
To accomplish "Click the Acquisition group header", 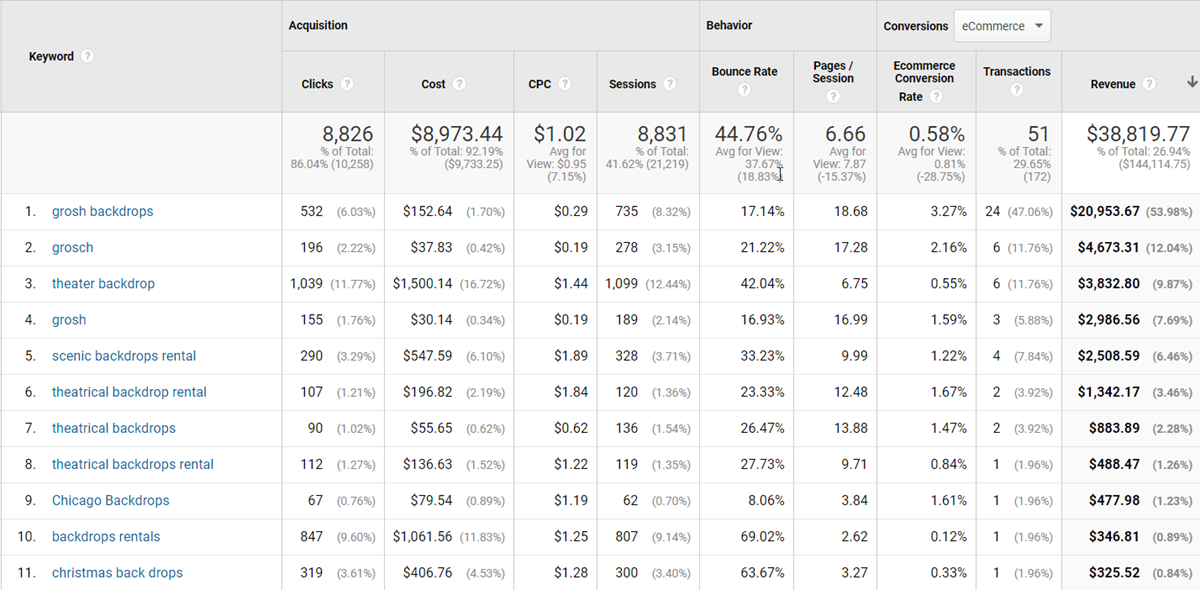I will (318, 25).
